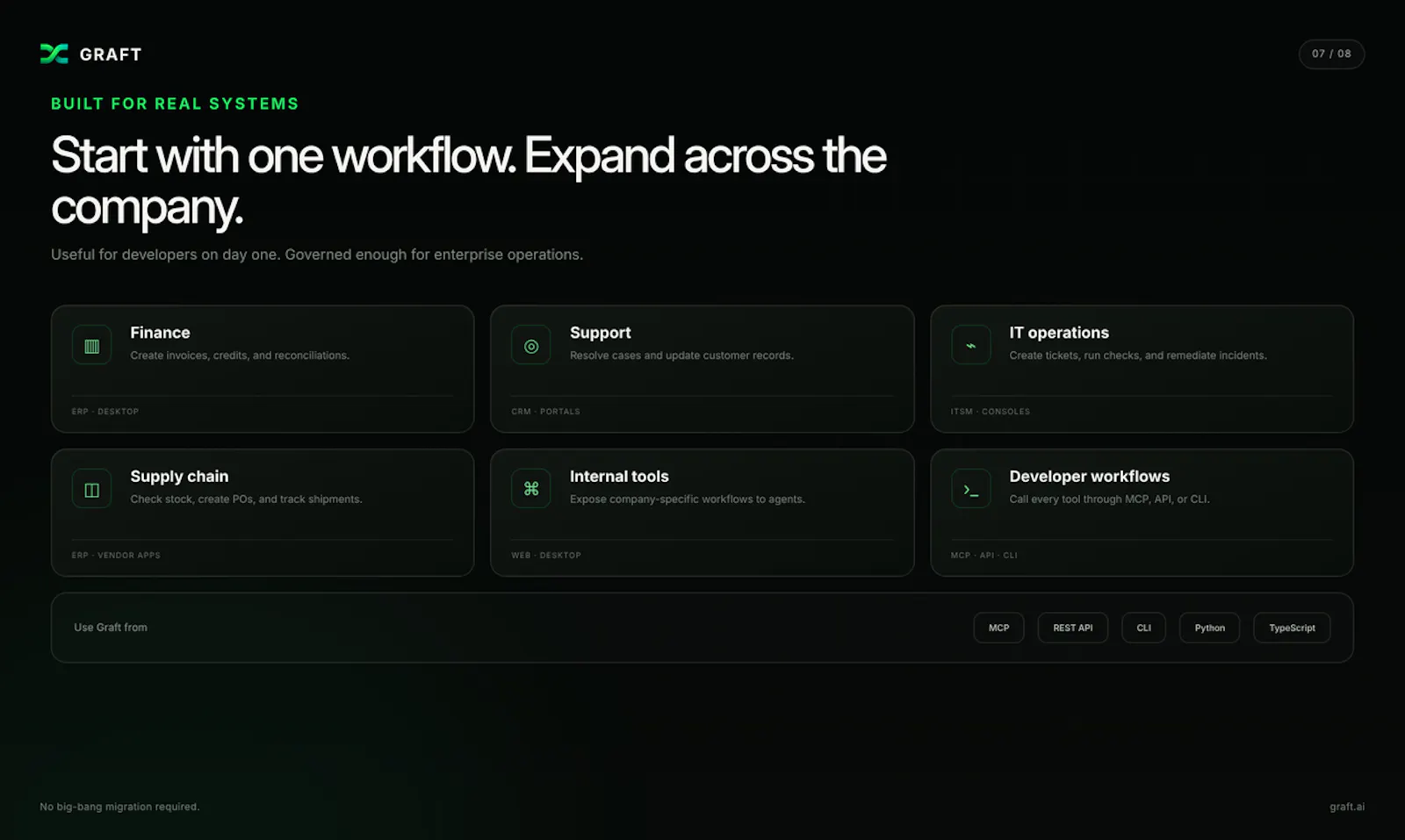This screenshot has width=1405, height=840.
Task: Click the GRAFT wordmark
Action: pos(111,54)
